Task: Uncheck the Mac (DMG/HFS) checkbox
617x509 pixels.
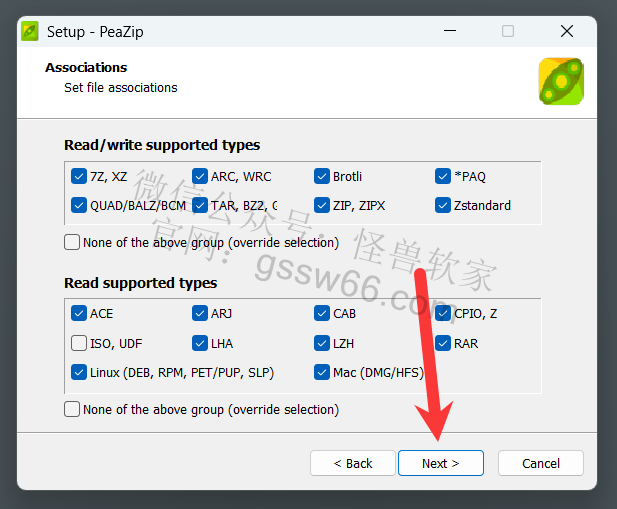Action: tap(322, 372)
